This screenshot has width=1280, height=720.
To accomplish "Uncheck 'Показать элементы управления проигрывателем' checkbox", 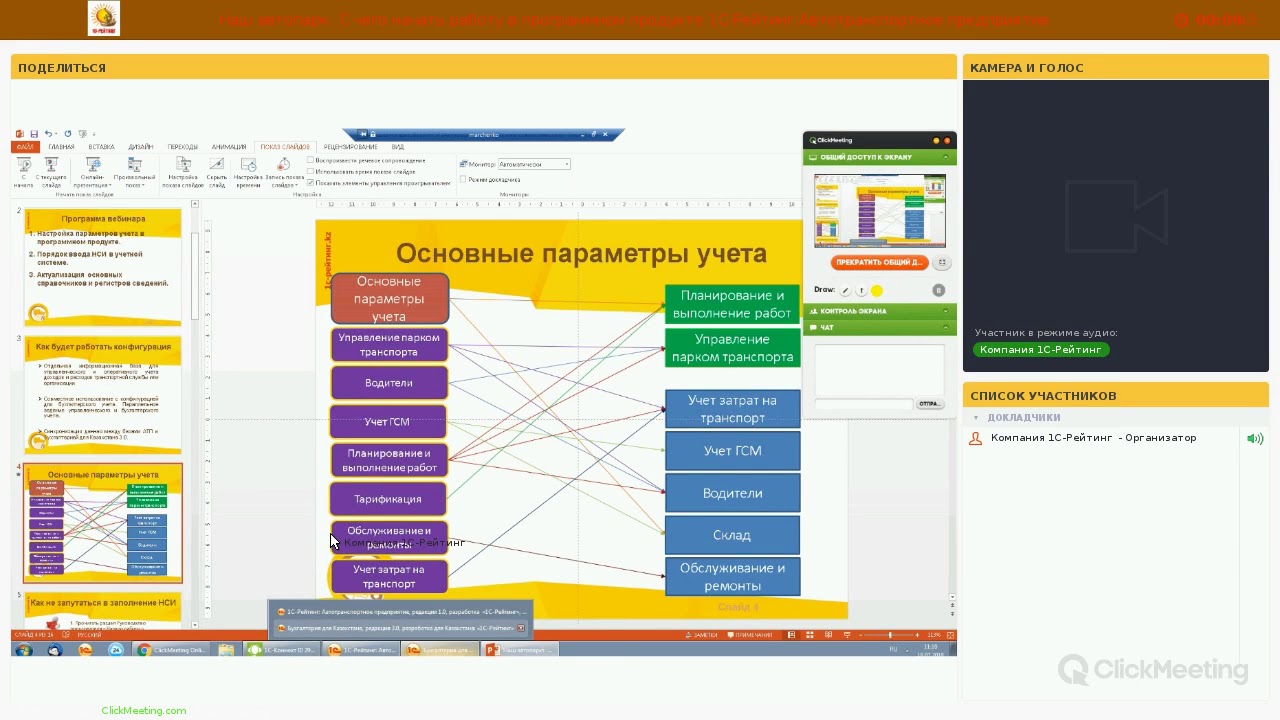I will tap(311, 182).
